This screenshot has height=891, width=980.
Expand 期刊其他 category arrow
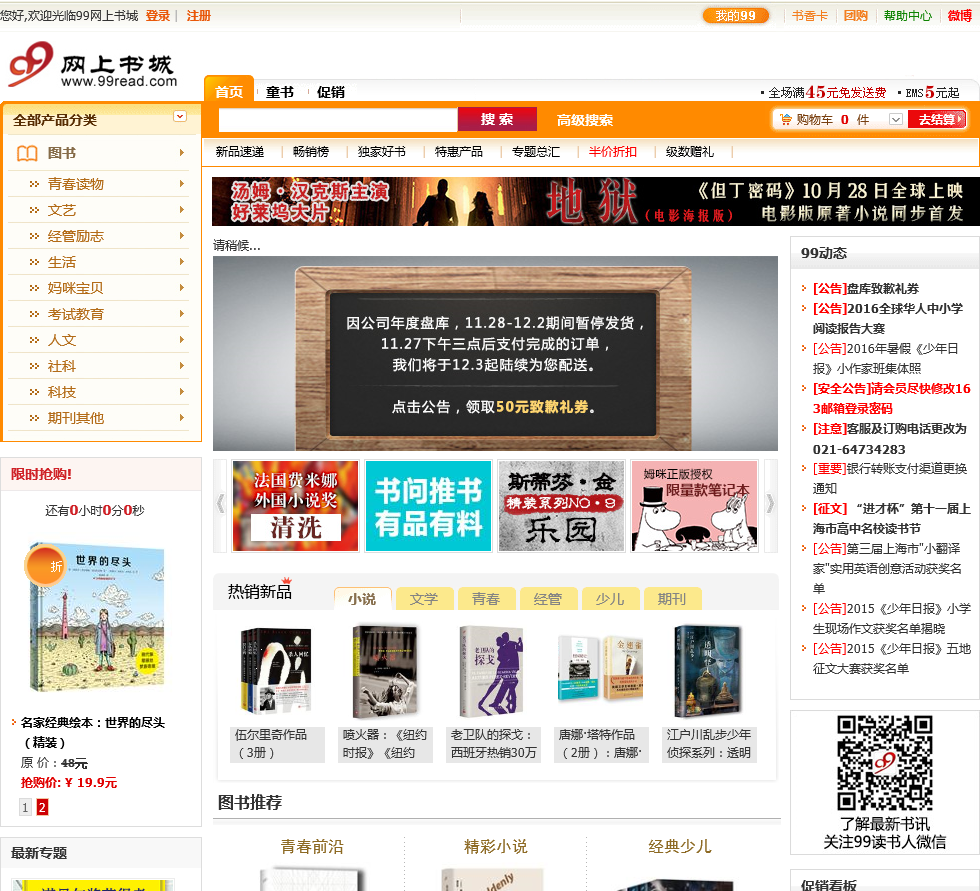point(182,417)
